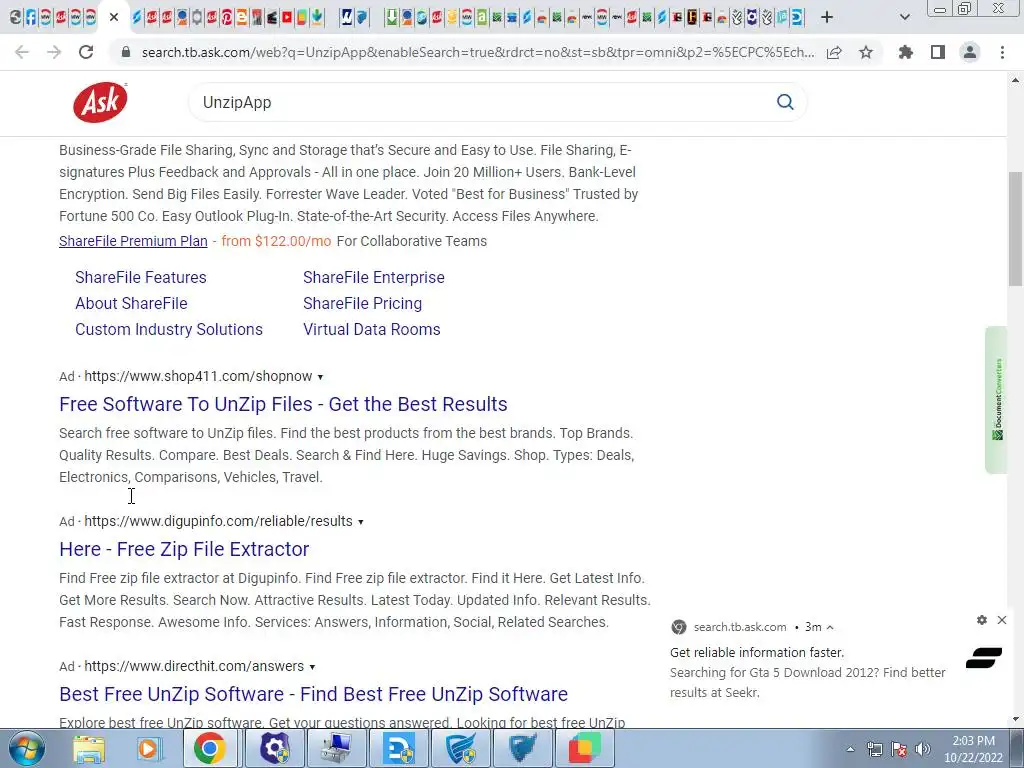The image size is (1024, 768).
Task: Expand shop411.com ad dropdown arrow
Action: click(x=320, y=377)
